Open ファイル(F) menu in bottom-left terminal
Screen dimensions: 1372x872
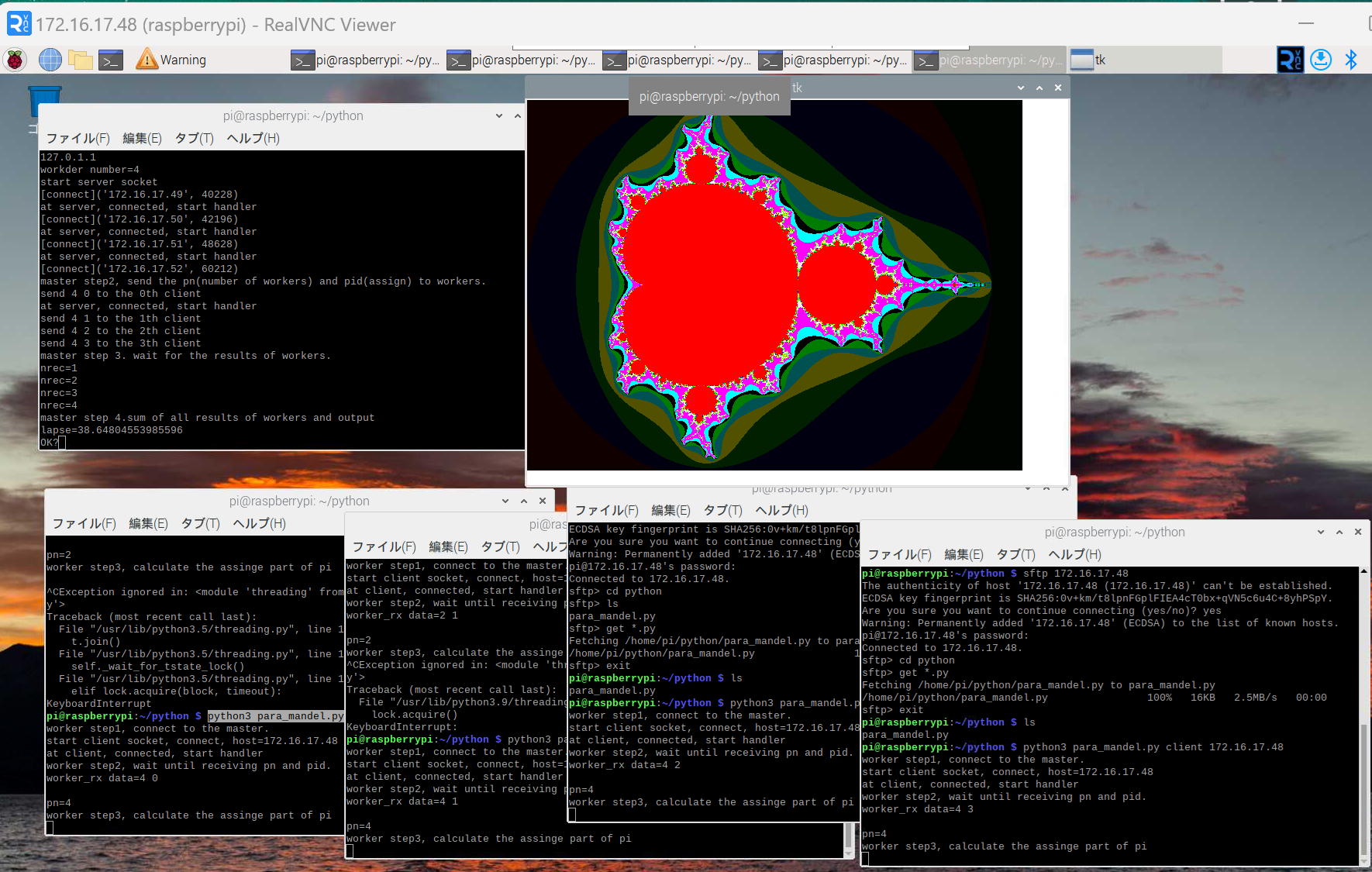click(84, 523)
